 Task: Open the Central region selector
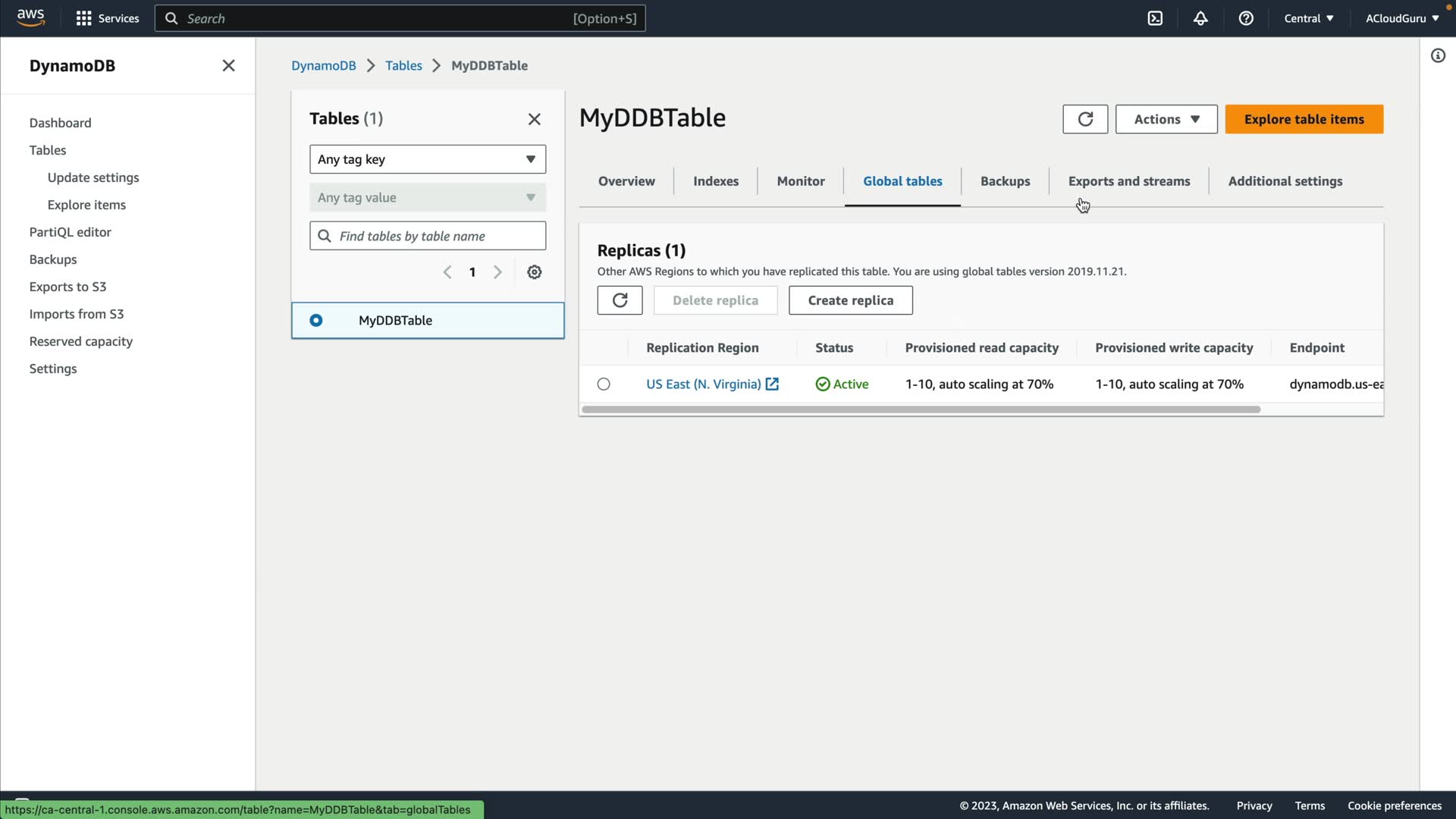pos(1308,18)
